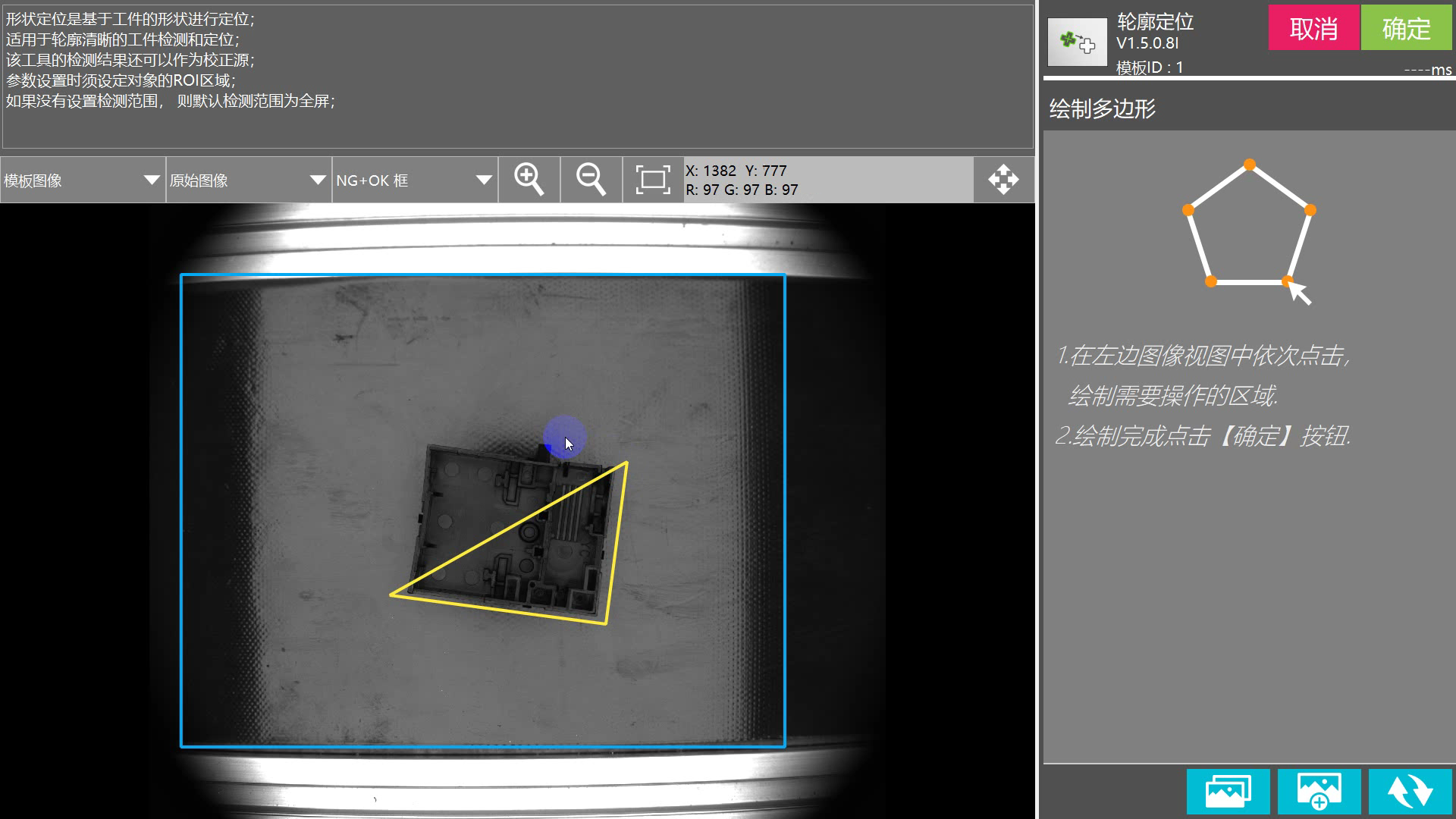Open the image gallery icon at bottom

coord(1228,792)
